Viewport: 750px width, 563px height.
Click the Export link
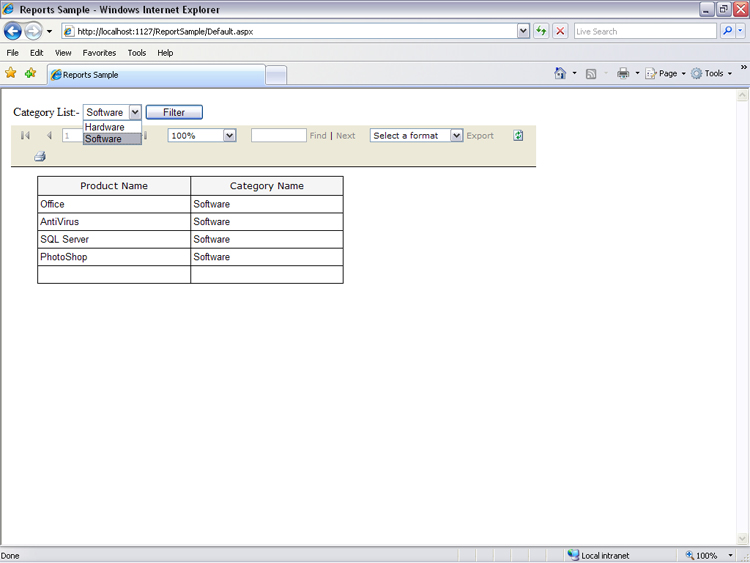[480, 136]
